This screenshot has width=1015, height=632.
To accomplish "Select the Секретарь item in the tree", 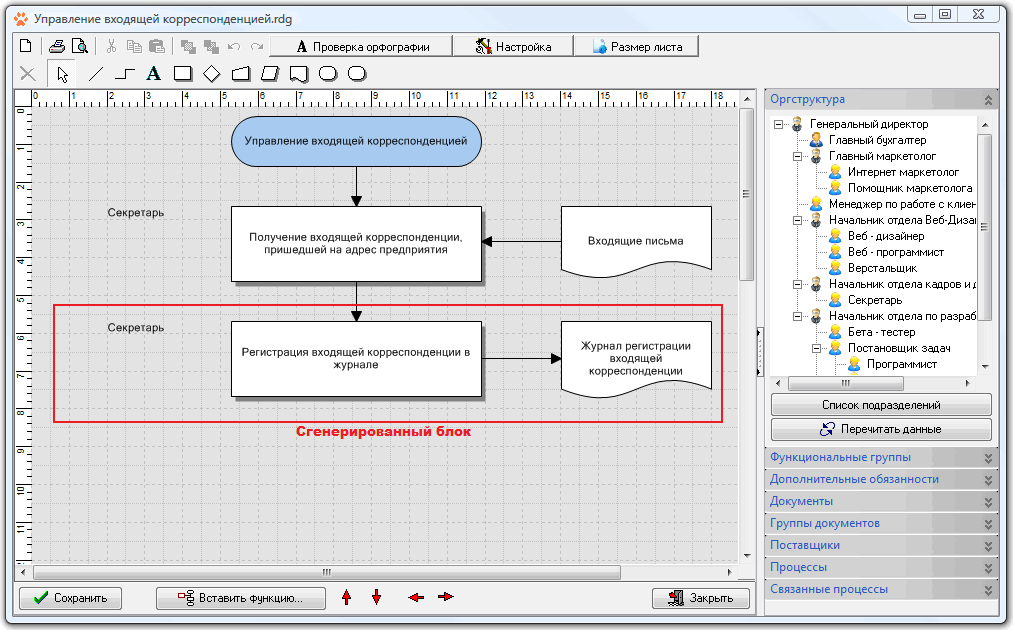I will pos(874,300).
